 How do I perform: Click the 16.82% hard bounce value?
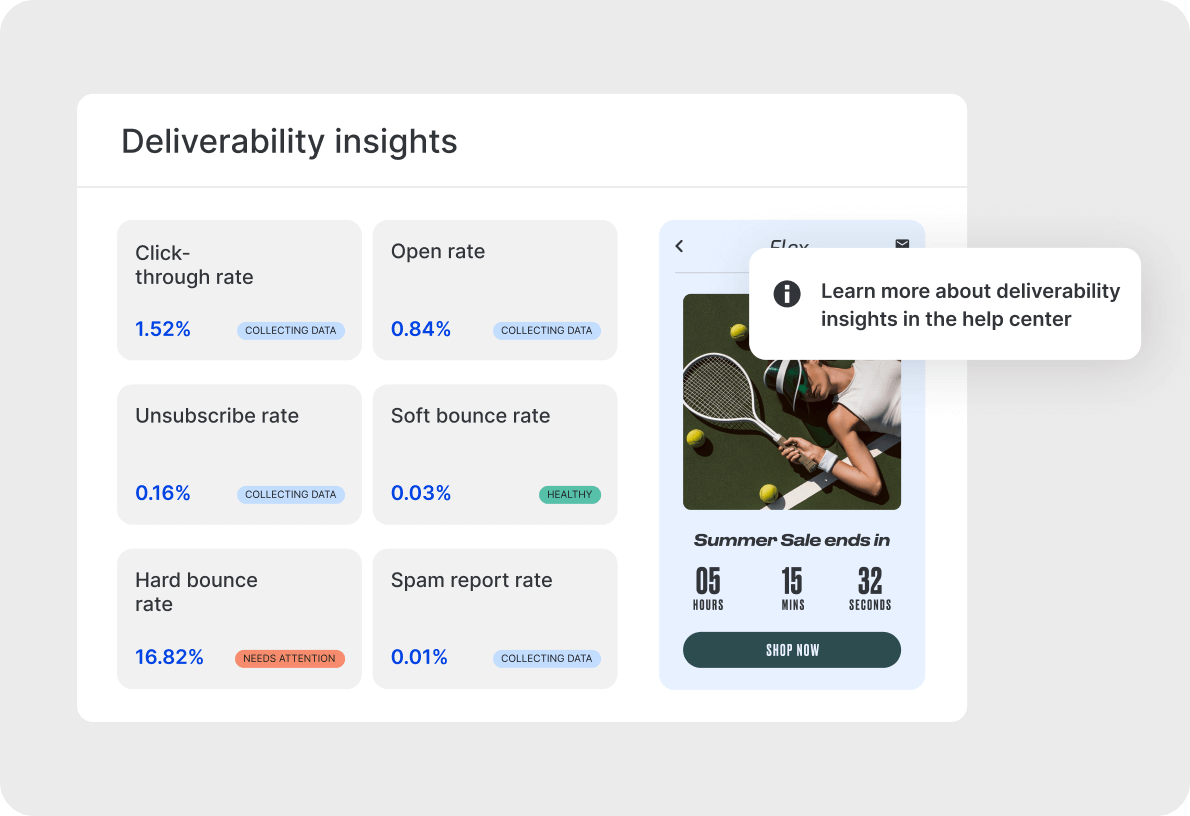click(169, 657)
